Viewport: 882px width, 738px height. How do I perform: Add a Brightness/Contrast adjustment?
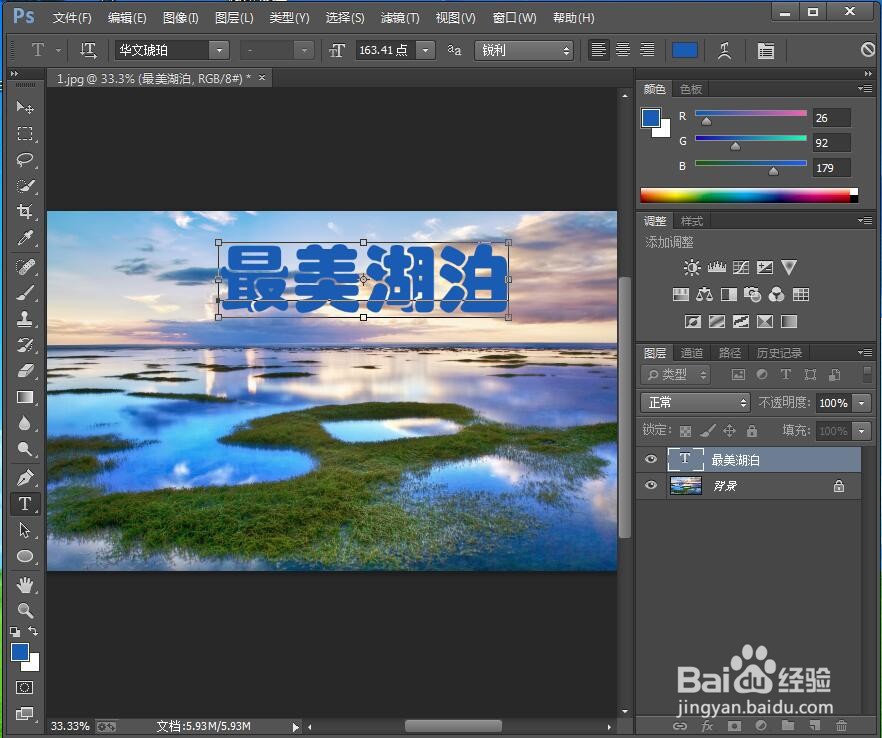click(690, 268)
